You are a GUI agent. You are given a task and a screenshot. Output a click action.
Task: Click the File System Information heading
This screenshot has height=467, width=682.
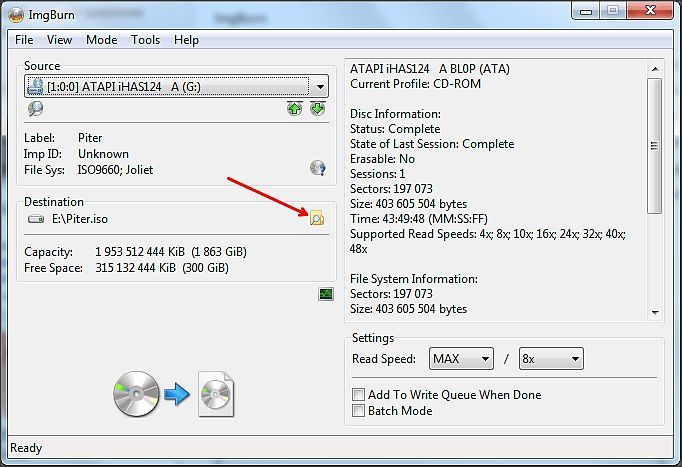coord(414,279)
